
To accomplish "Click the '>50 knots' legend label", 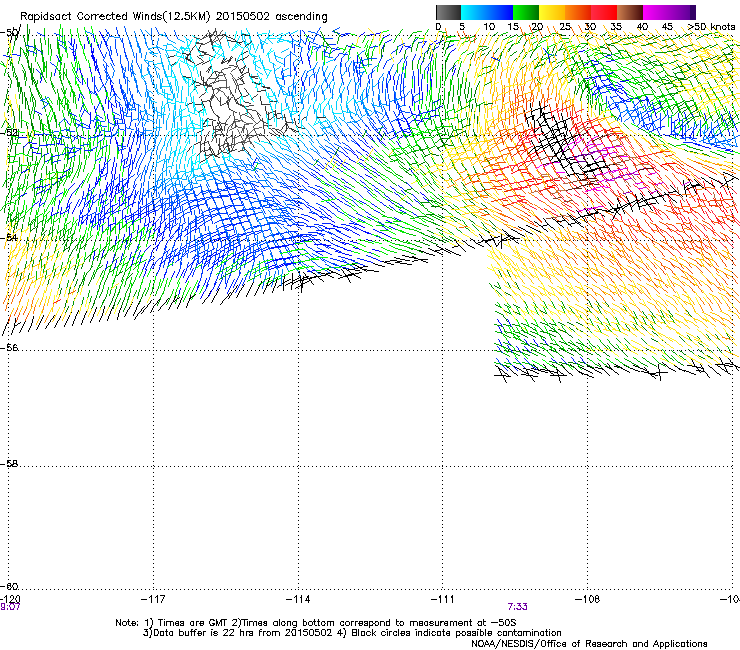I will 711,27.
